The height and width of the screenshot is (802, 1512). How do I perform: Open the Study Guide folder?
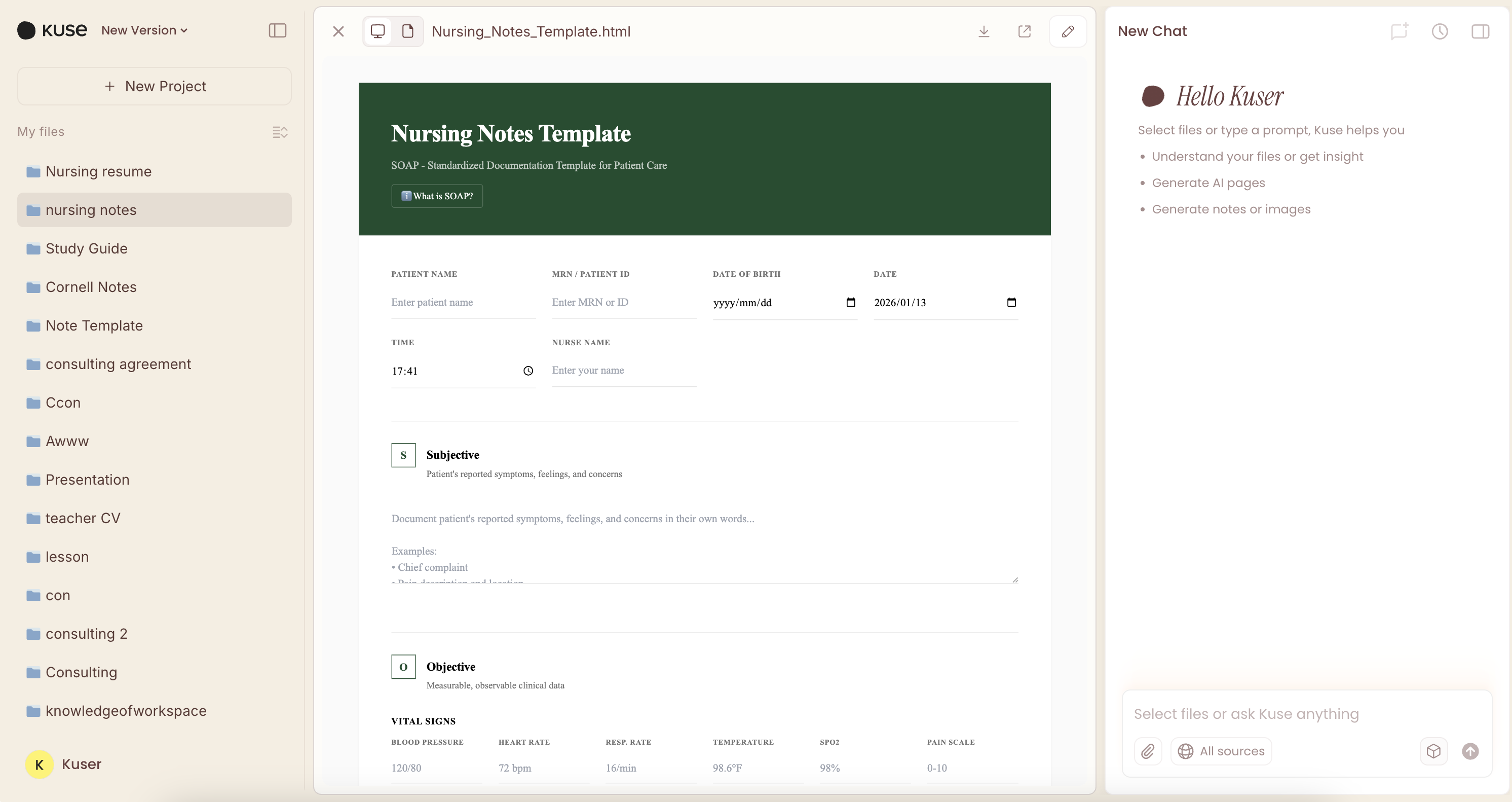[x=86, y=248]
